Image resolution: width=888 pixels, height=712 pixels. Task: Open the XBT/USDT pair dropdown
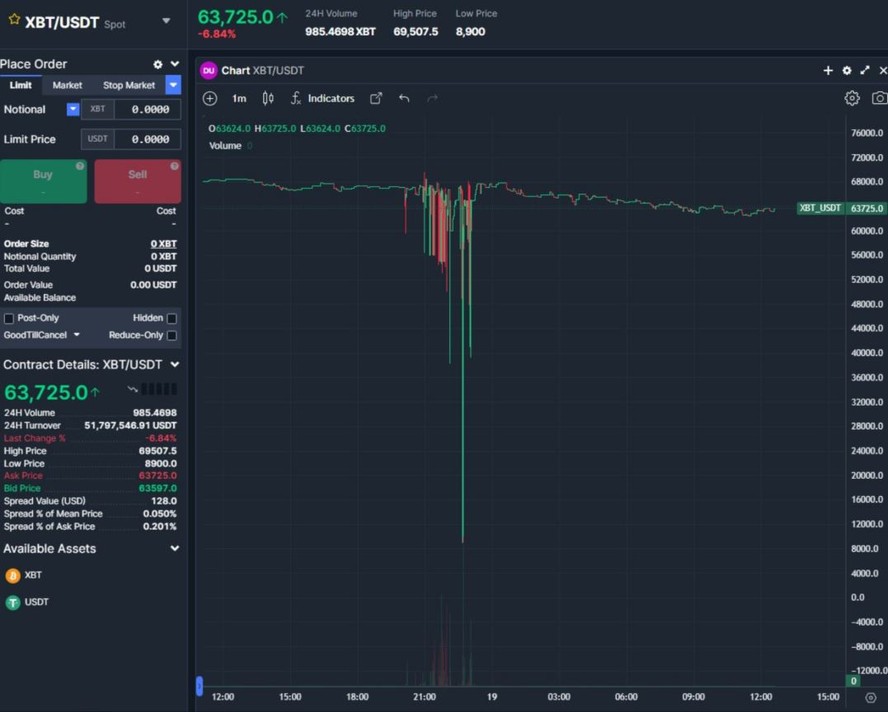(x=166, y=18)
